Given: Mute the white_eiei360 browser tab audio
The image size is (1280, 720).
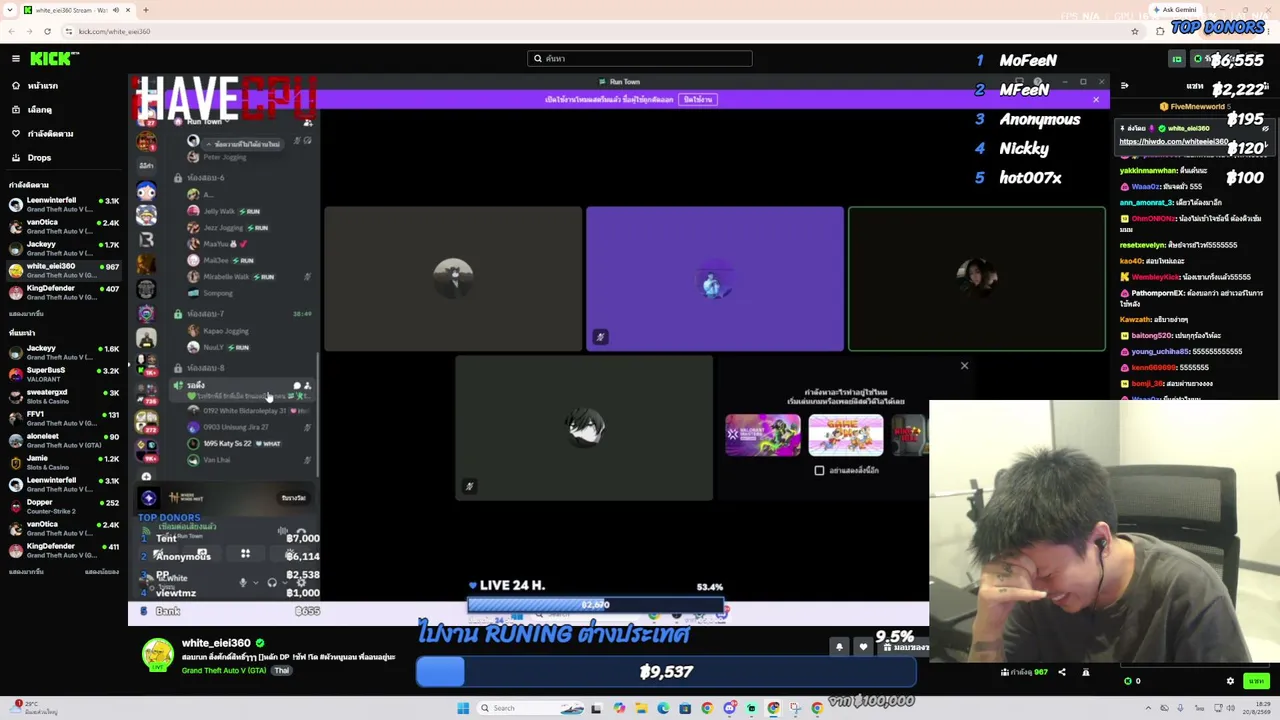Looking at the screenshot, I should [116, 10].
